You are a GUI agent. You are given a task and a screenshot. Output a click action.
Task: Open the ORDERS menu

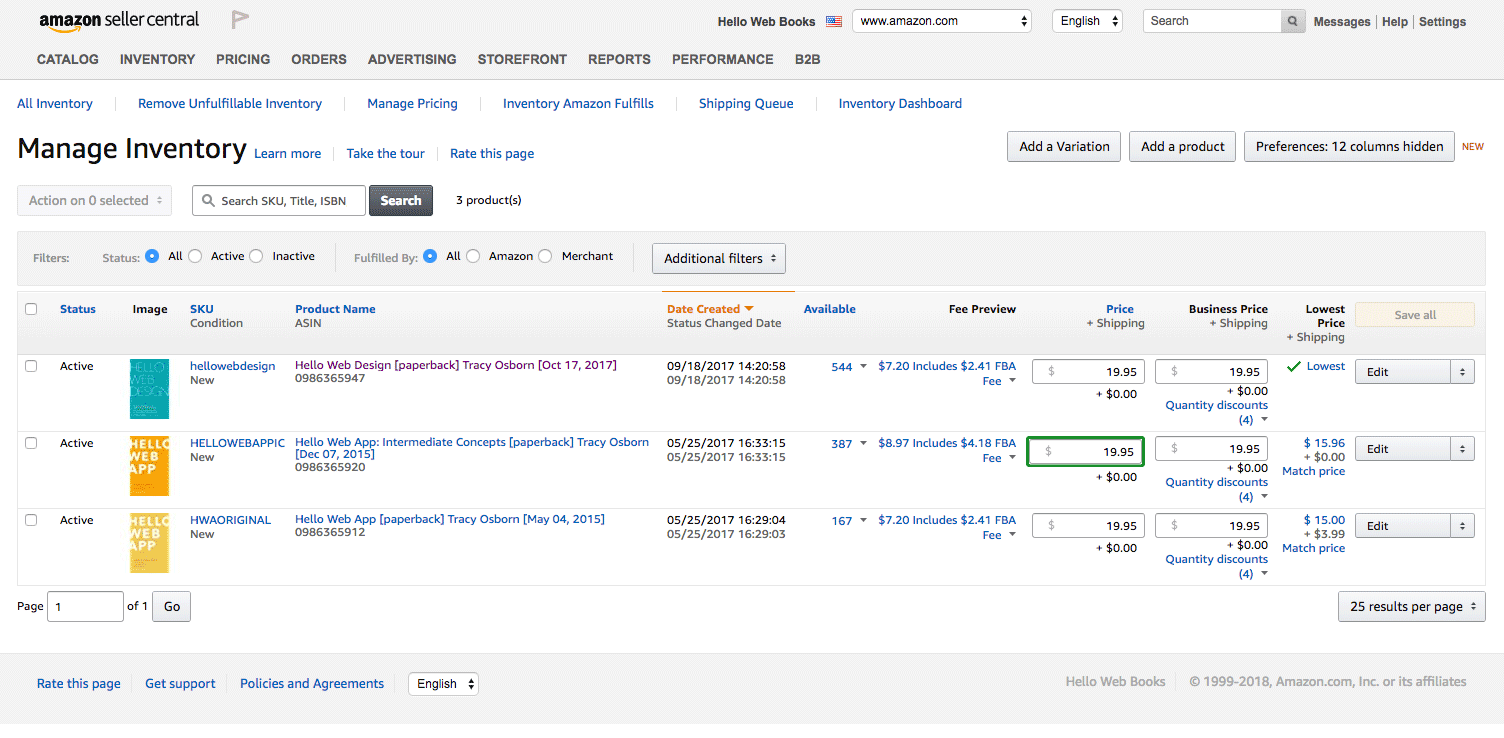pyautogui.click(x=319, y=59)
